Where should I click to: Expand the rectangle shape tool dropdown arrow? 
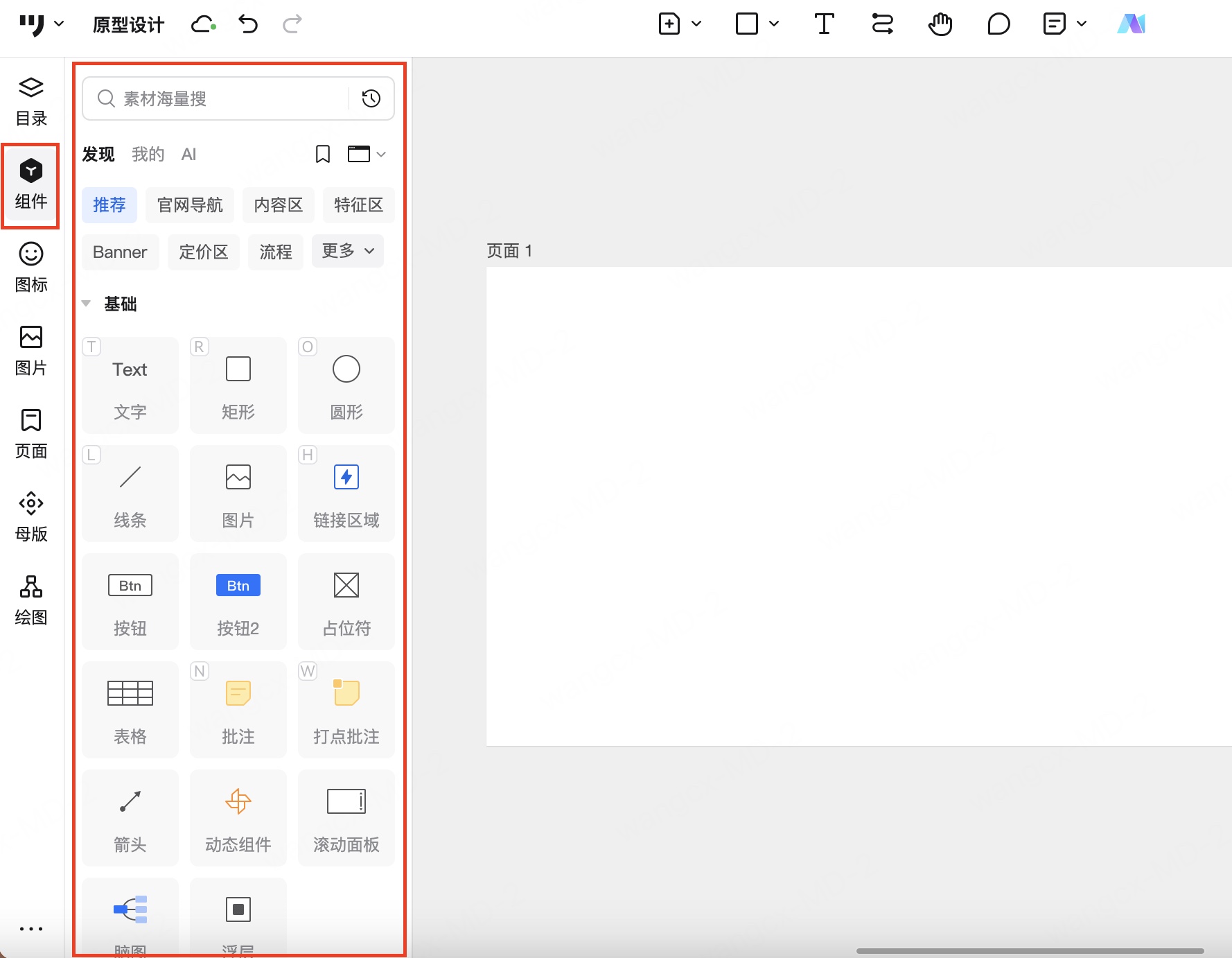coord(774,24)
